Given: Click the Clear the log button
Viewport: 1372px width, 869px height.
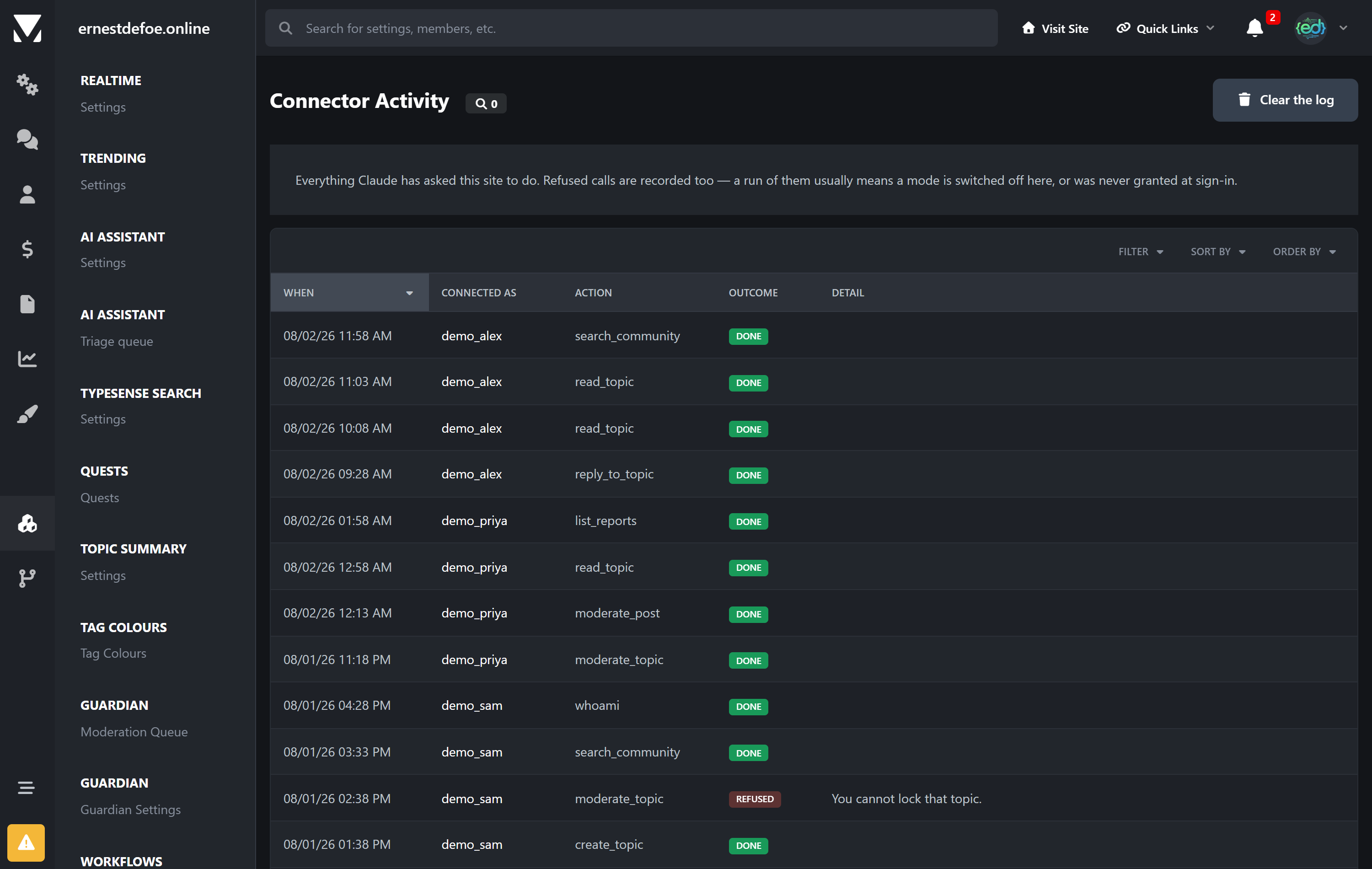Looking at the screenshot, I should point(1285,100).
